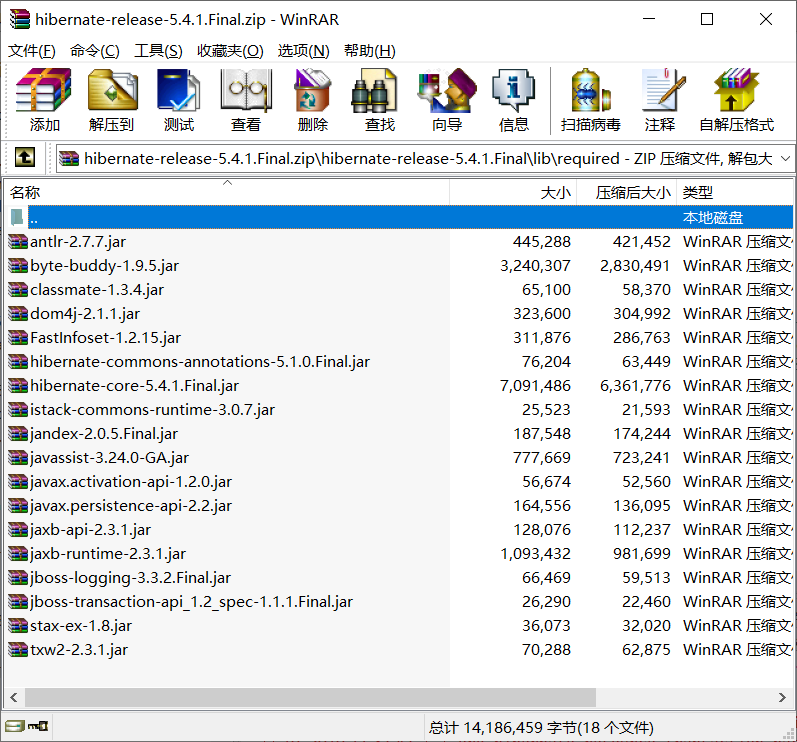Click the drive icon in the status bar
This screenshot has width=797, height=742.
click(x=15, y=726)
